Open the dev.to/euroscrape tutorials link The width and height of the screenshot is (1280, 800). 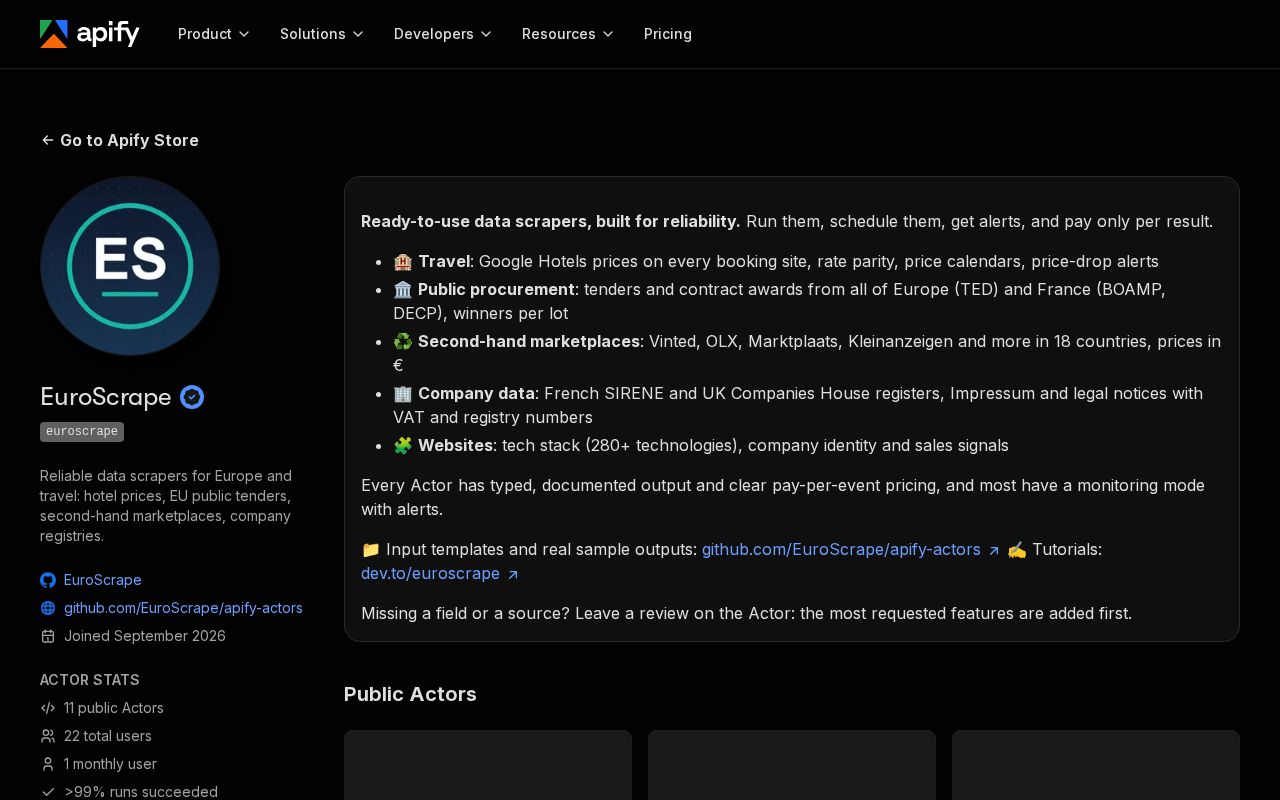pos(440,573)
